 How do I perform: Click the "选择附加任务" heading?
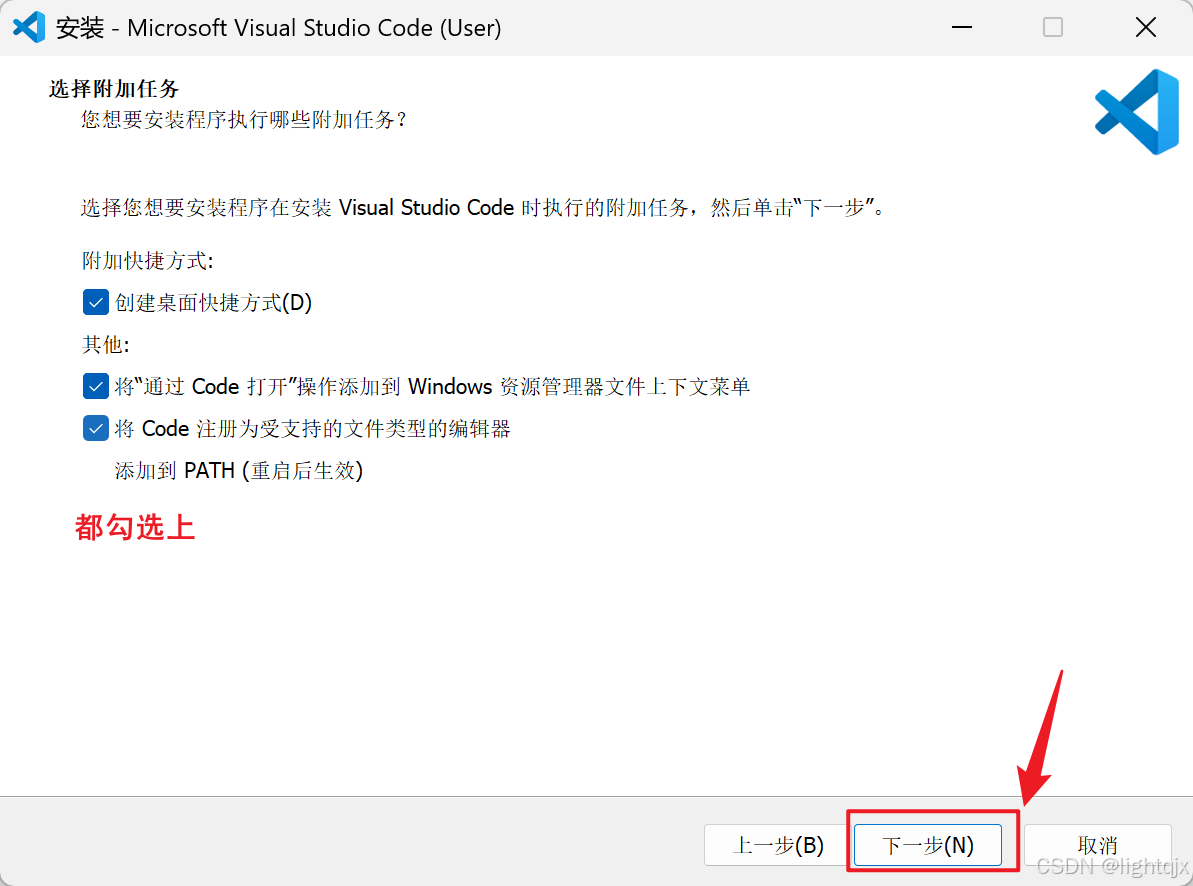pos(114,88)
